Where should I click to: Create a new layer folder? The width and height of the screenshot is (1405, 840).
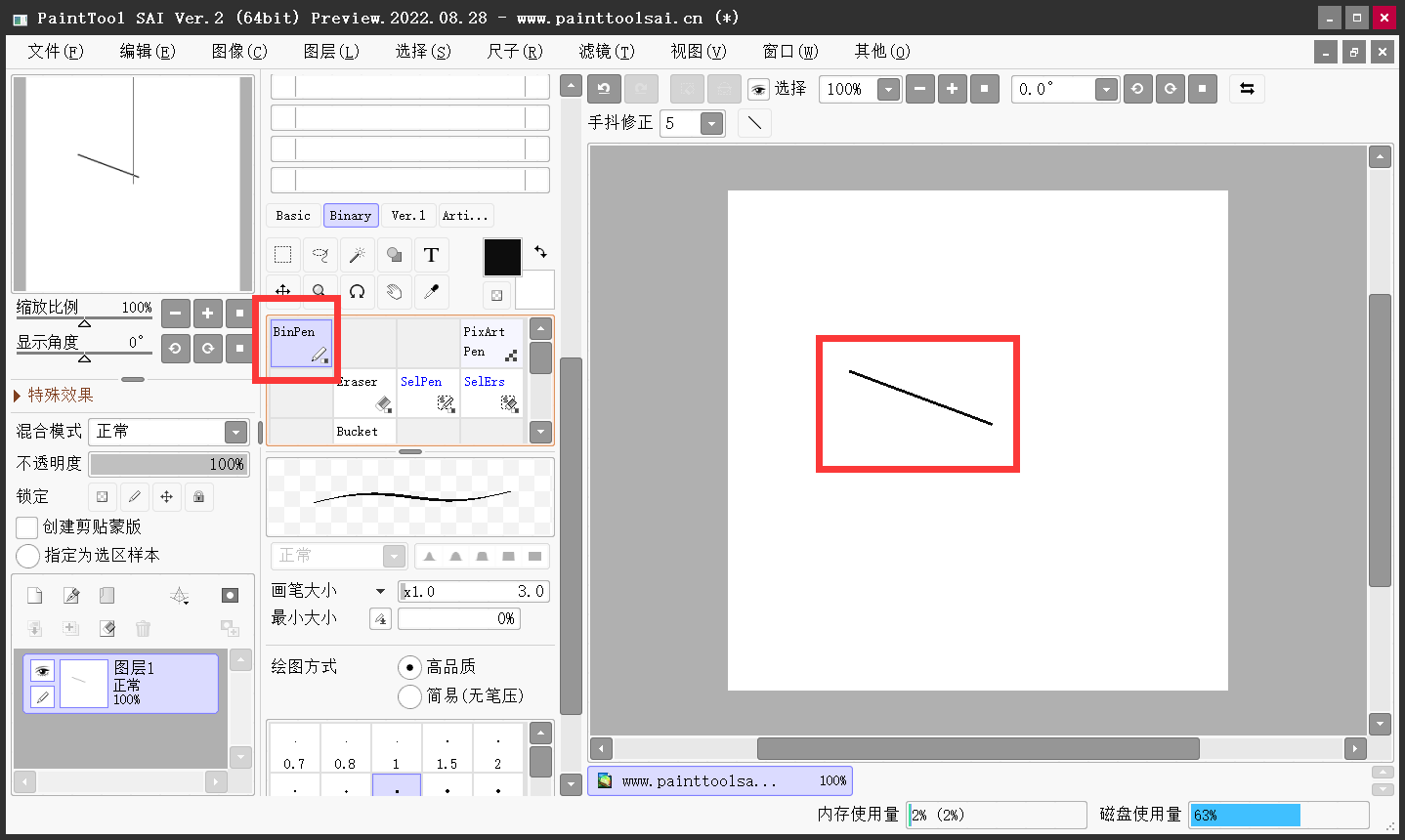coord(107,596)
